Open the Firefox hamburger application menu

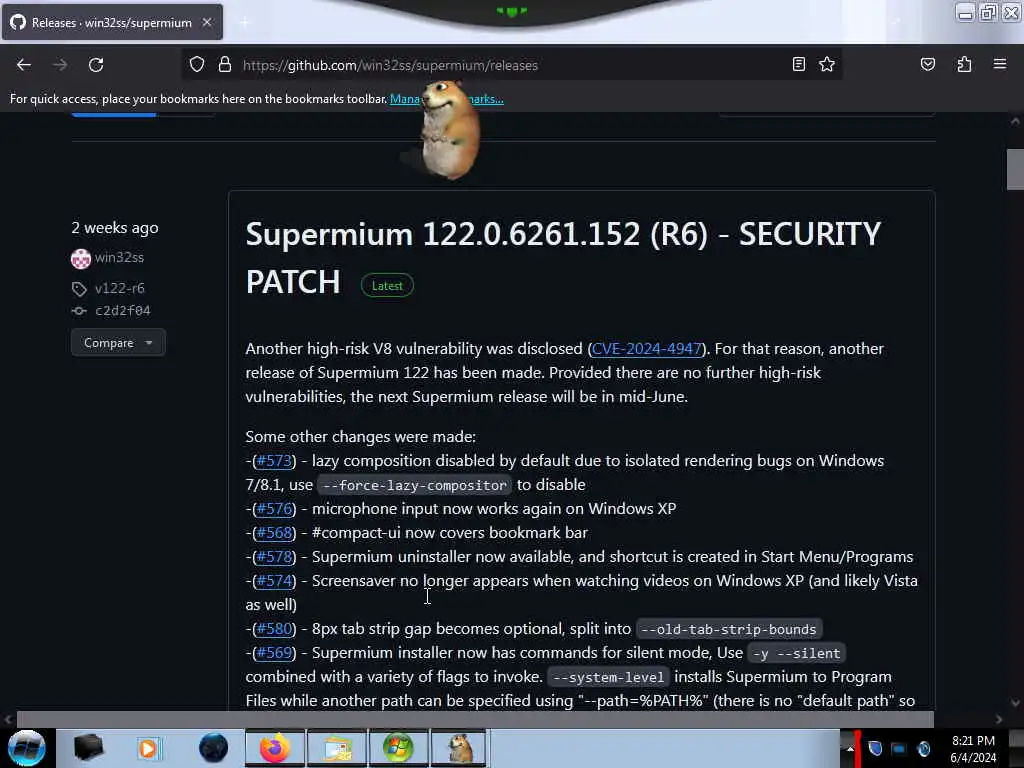coord(1000,64)
